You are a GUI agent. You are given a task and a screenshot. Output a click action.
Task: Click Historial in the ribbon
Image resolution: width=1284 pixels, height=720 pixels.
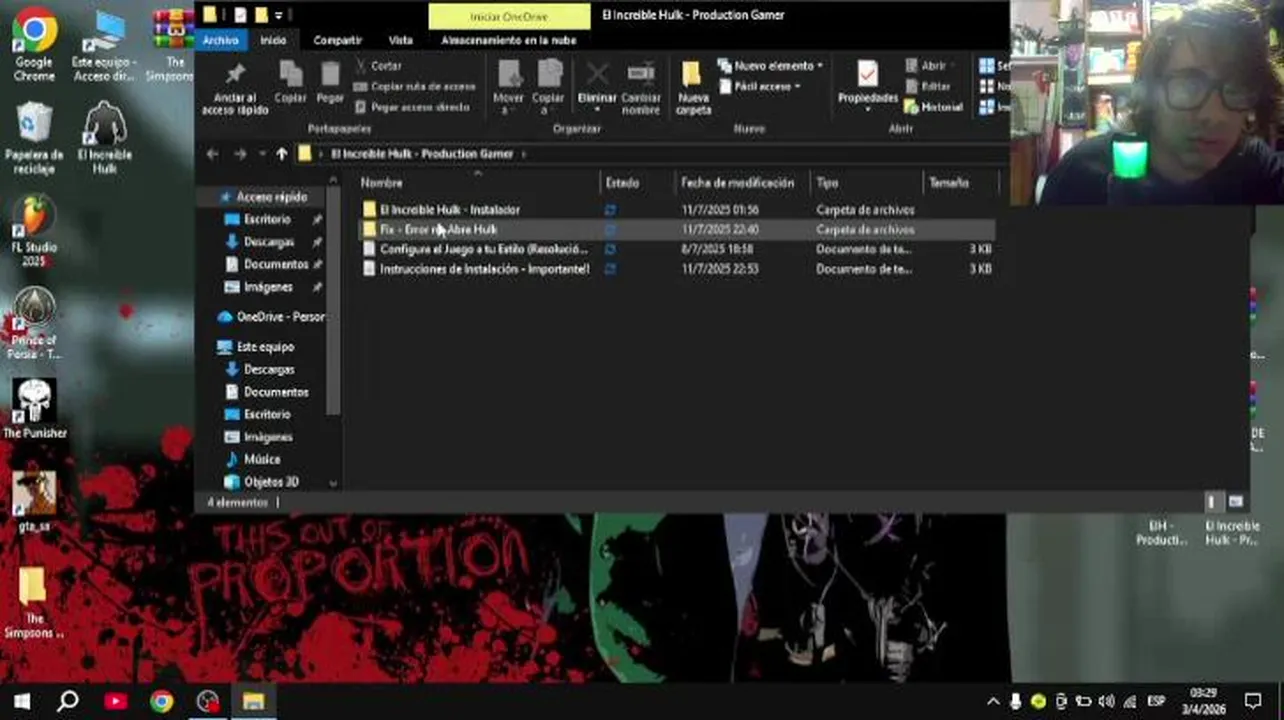[934, 107]
